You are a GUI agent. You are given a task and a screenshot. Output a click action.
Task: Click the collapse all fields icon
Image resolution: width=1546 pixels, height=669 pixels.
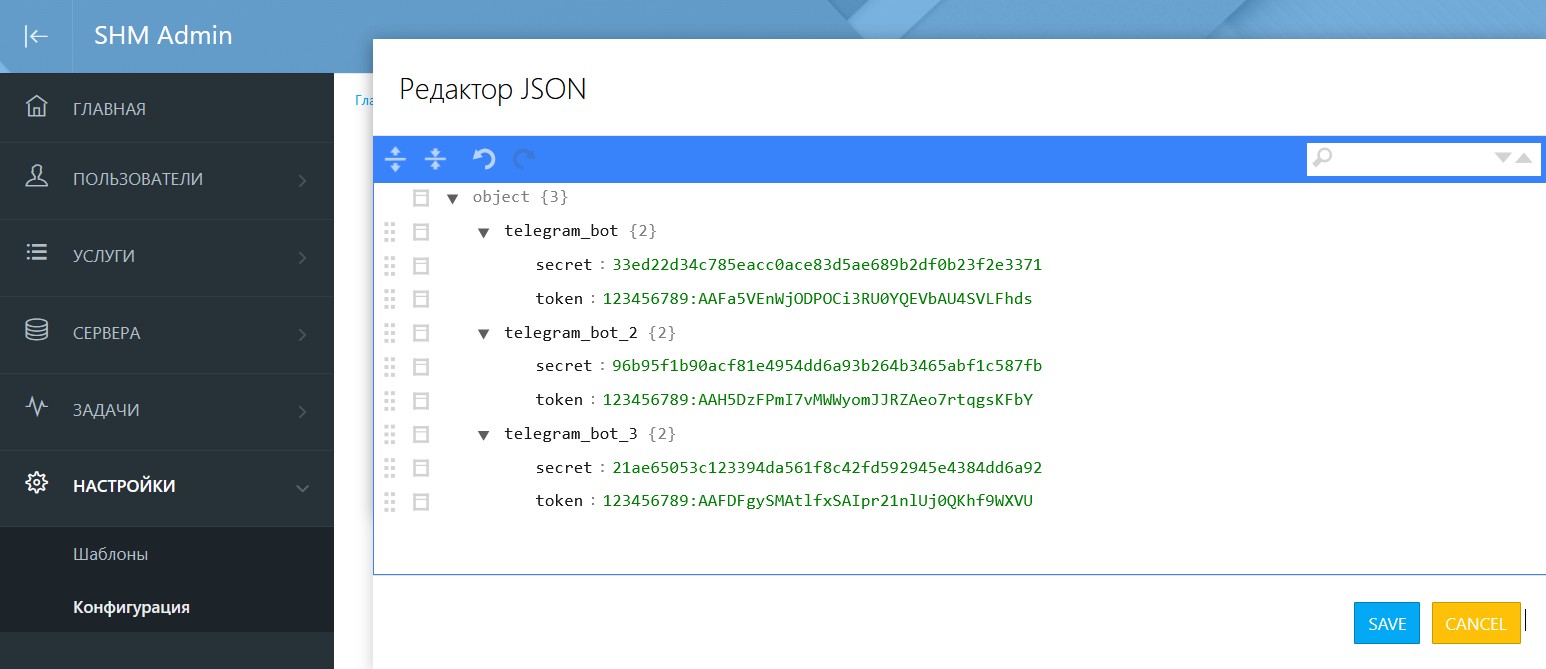tap(435, 159)
